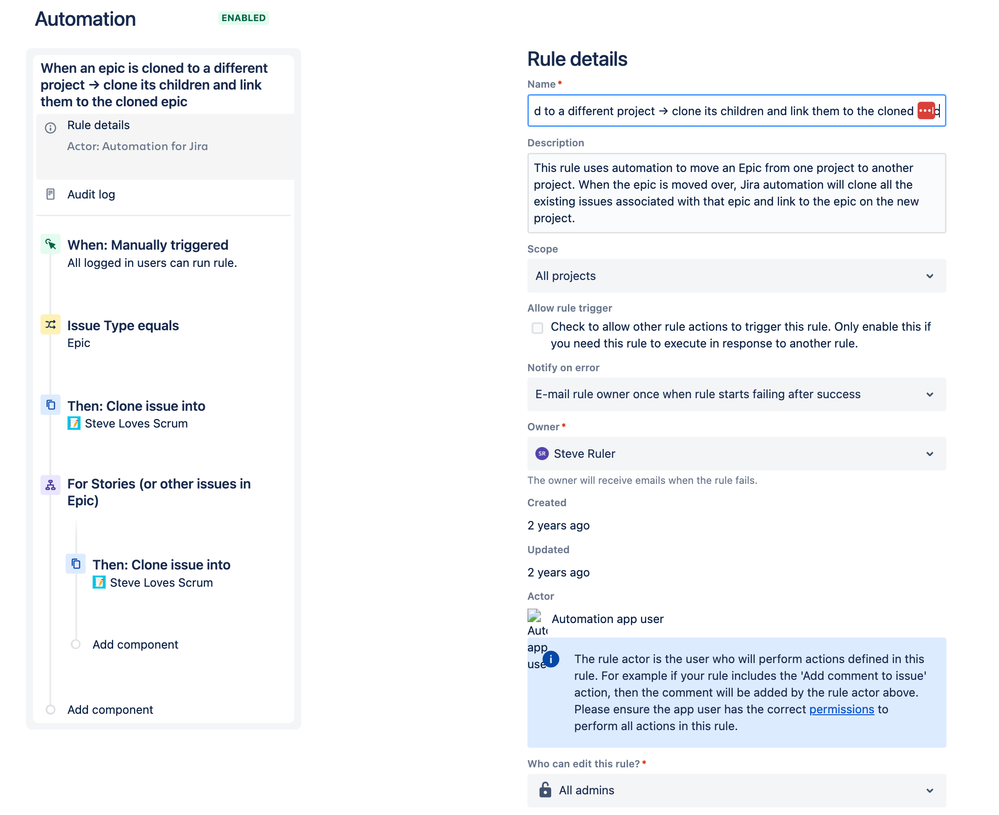
Task: Click the broken Automation app user image
Action: pos(534,616)
